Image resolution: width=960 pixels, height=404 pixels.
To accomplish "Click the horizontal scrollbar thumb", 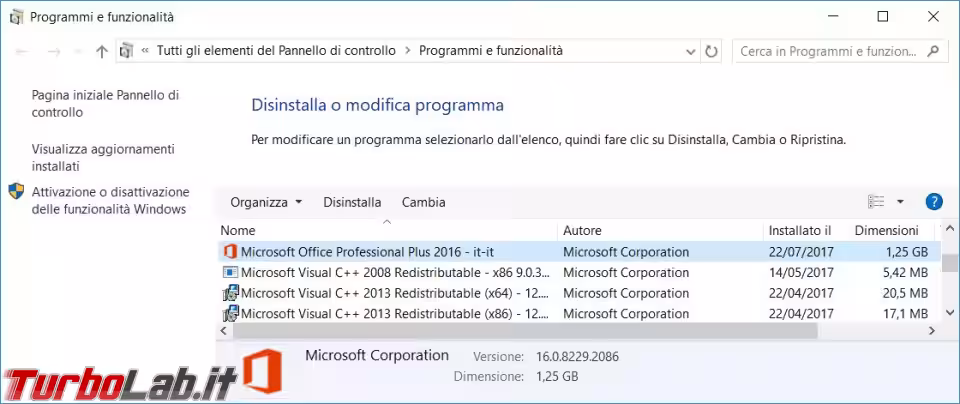I will coord(525,331).
